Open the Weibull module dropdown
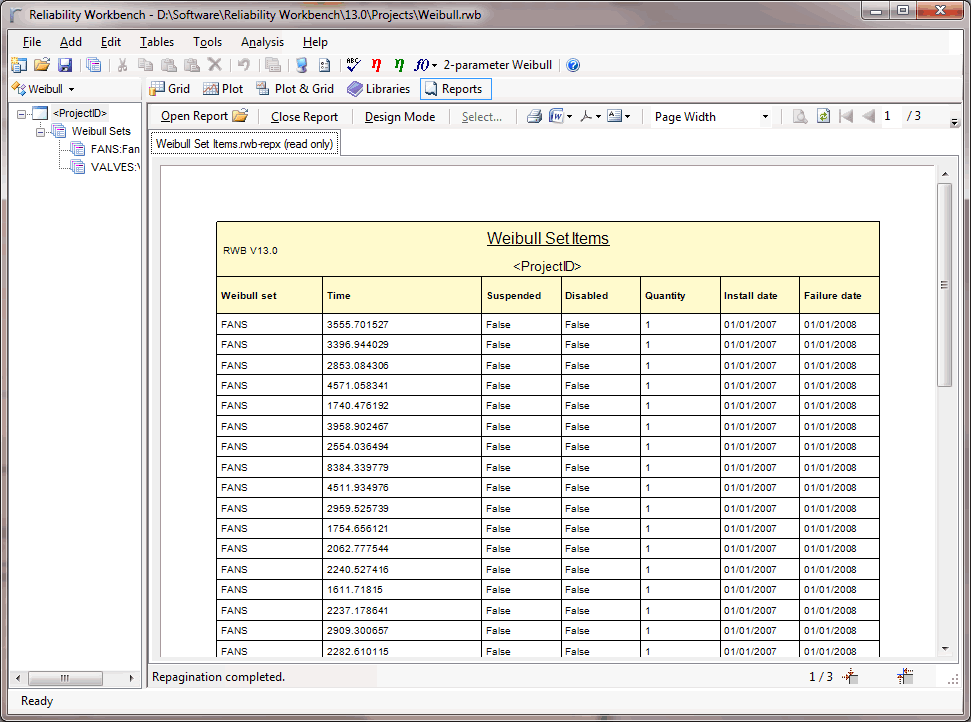This screenshot has width=971, height=722. point(43,89)
